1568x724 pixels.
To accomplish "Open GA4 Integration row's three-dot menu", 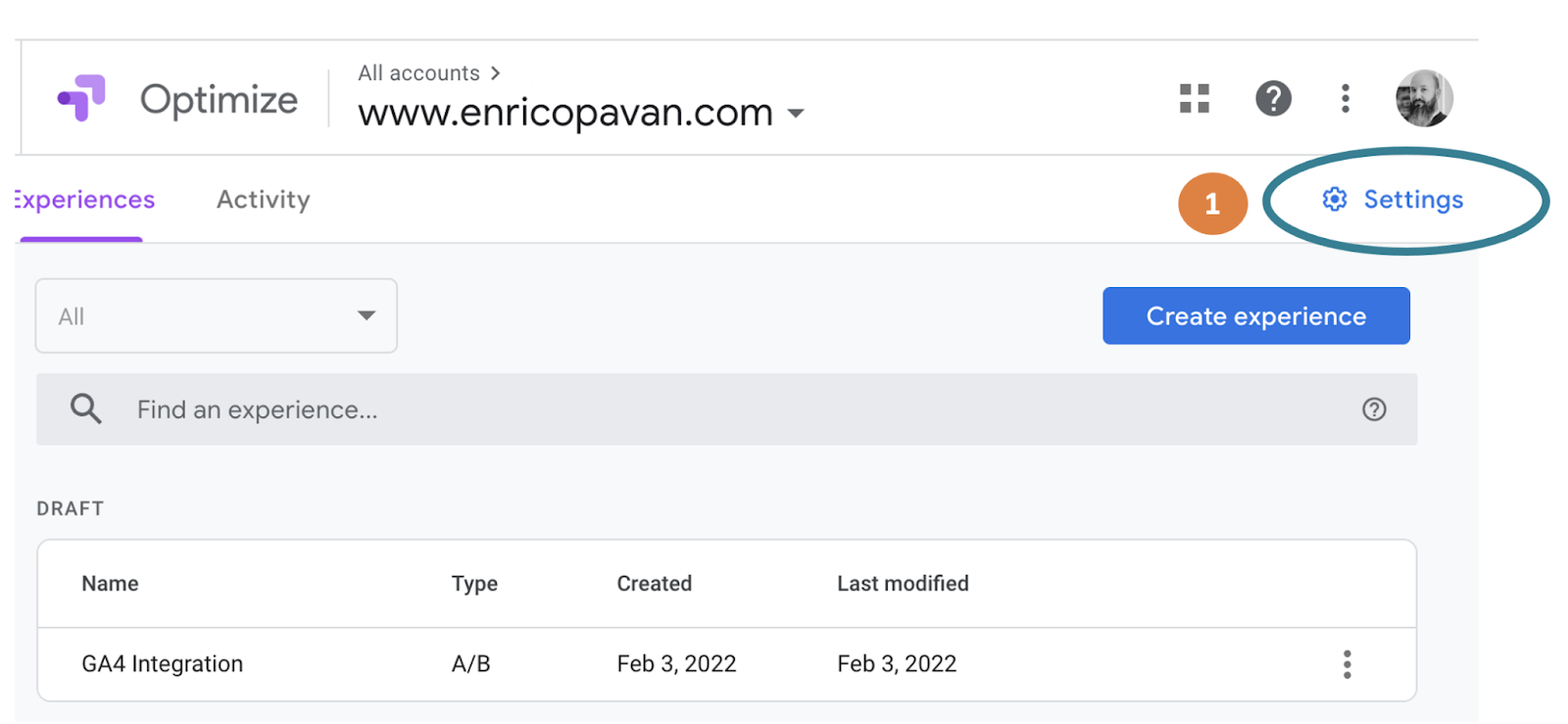I will coord(1347,664).
